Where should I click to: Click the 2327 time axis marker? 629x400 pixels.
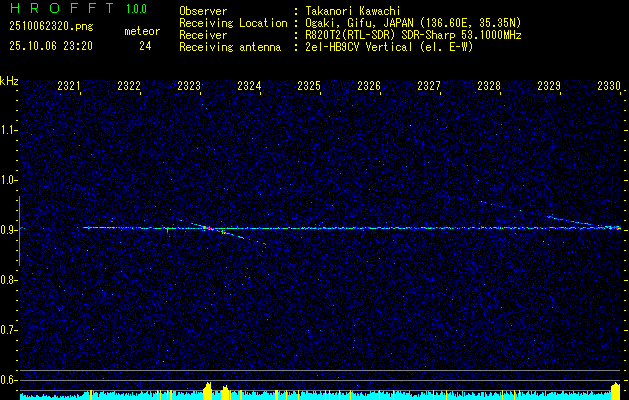[x=429, y=85]
